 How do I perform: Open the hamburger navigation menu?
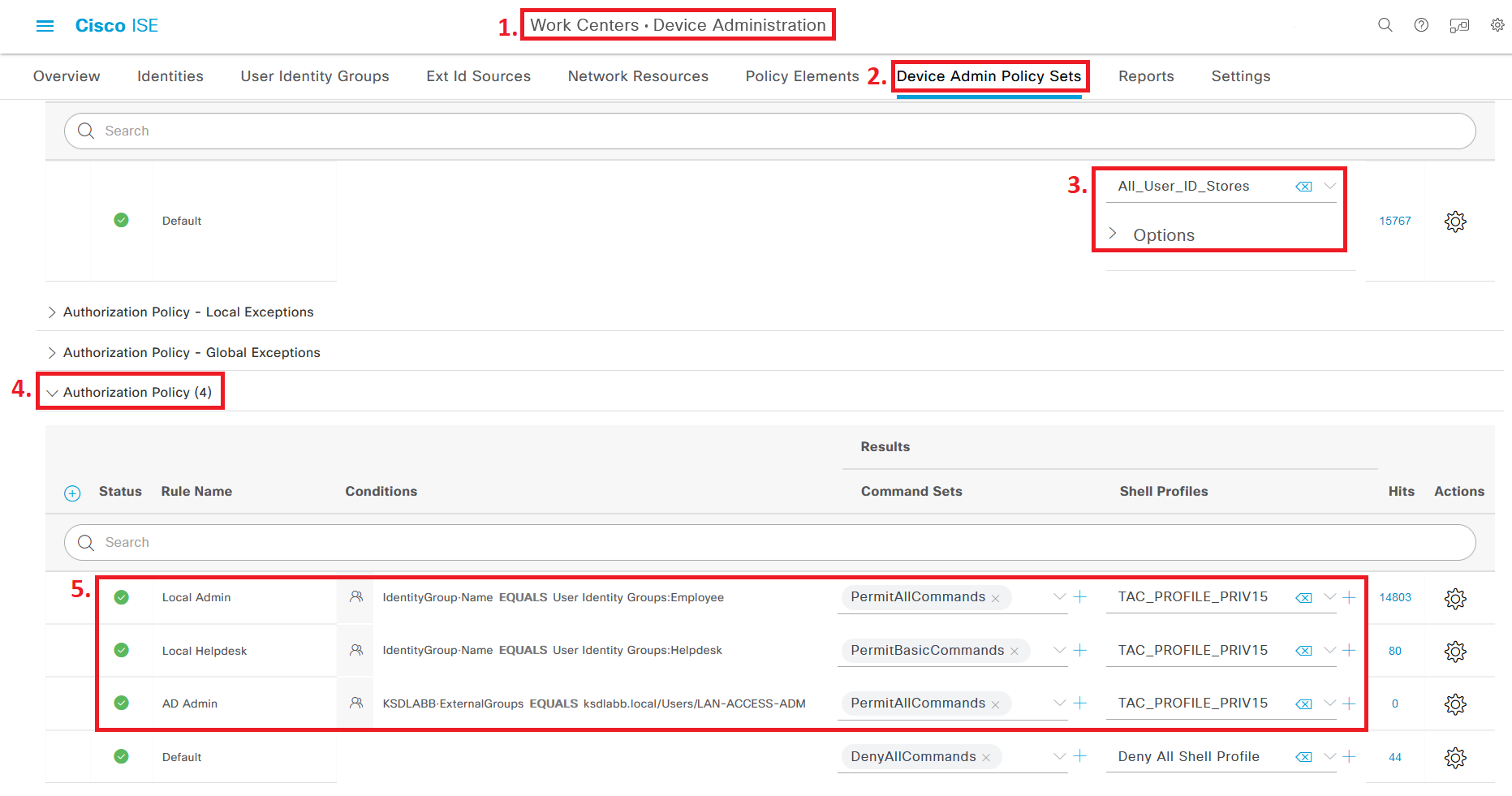(45, 25)
